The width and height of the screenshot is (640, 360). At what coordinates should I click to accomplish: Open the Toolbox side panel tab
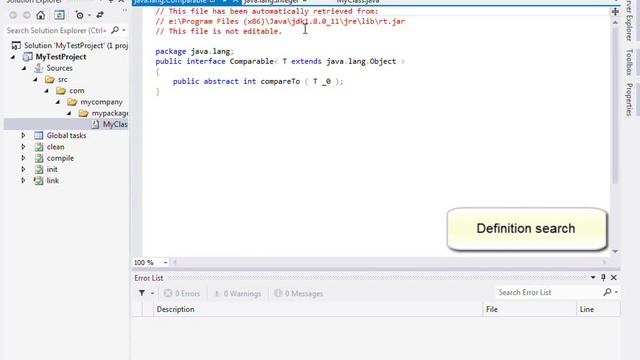pos(629,62)
